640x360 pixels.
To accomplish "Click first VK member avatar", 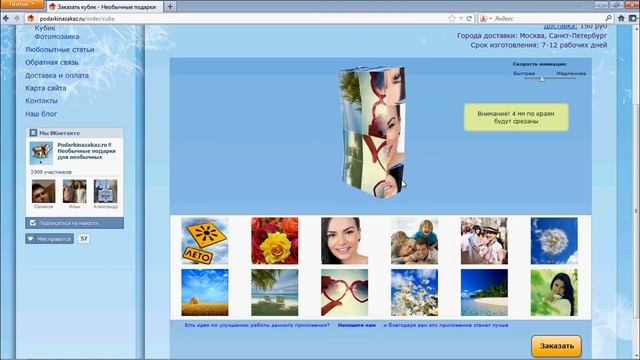I will click(x=44, y=191).
